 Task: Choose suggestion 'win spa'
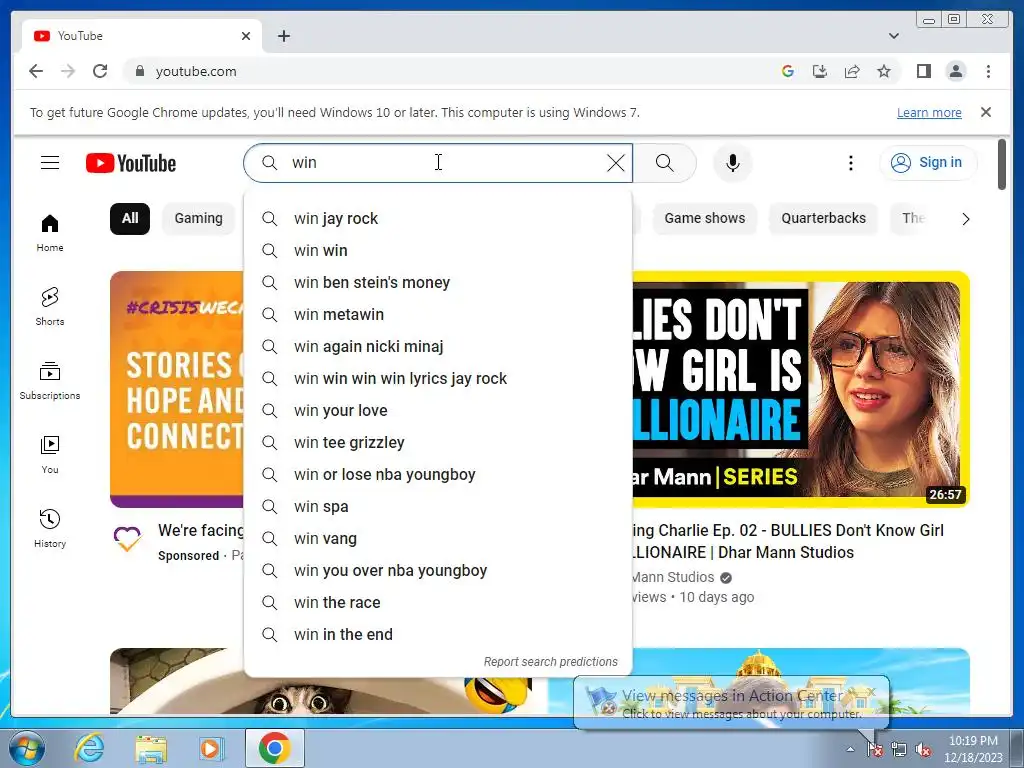pos(438,507)
